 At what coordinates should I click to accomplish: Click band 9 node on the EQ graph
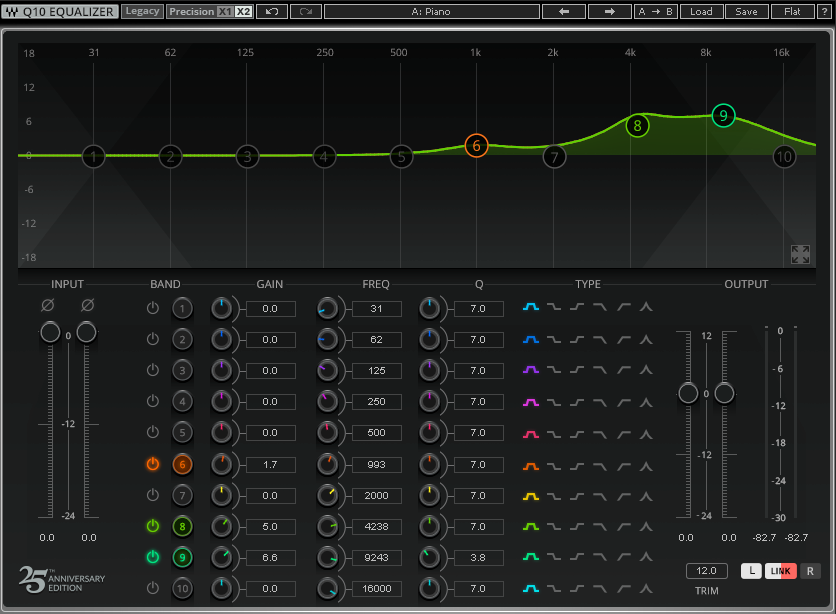724,115
